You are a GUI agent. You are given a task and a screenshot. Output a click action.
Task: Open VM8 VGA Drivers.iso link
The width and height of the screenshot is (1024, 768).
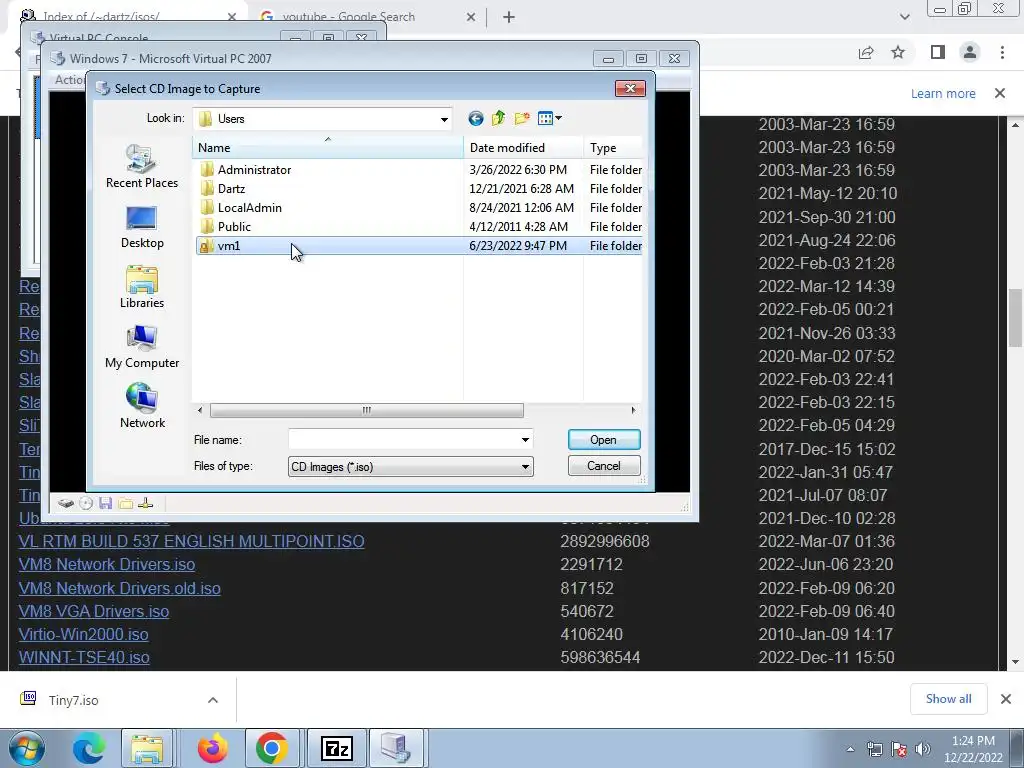93,611
